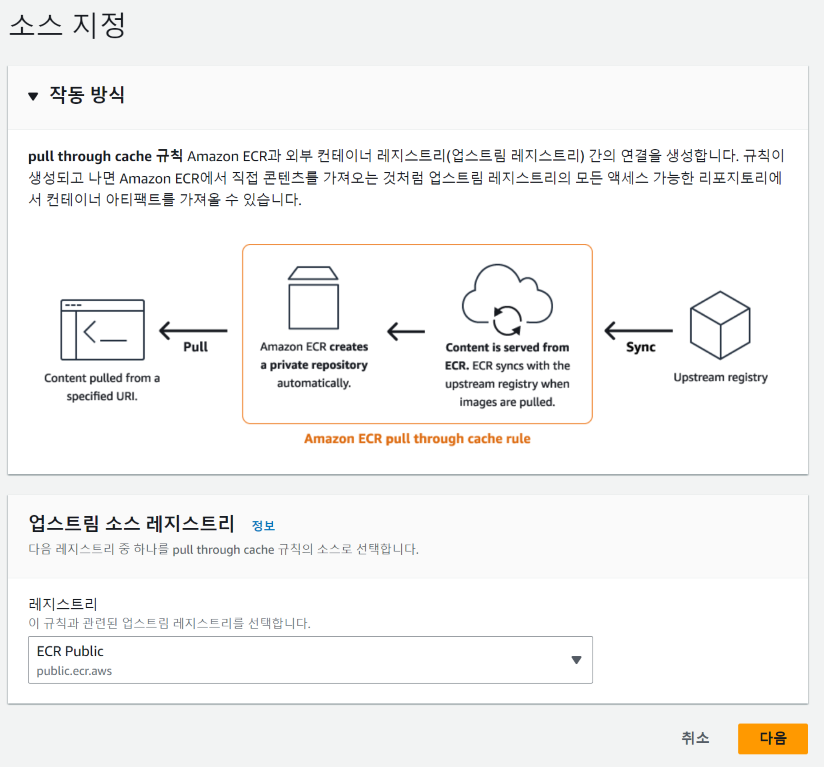Click the private repository box icon
This screenshot has width=824, height=767.
coord(314,298)
